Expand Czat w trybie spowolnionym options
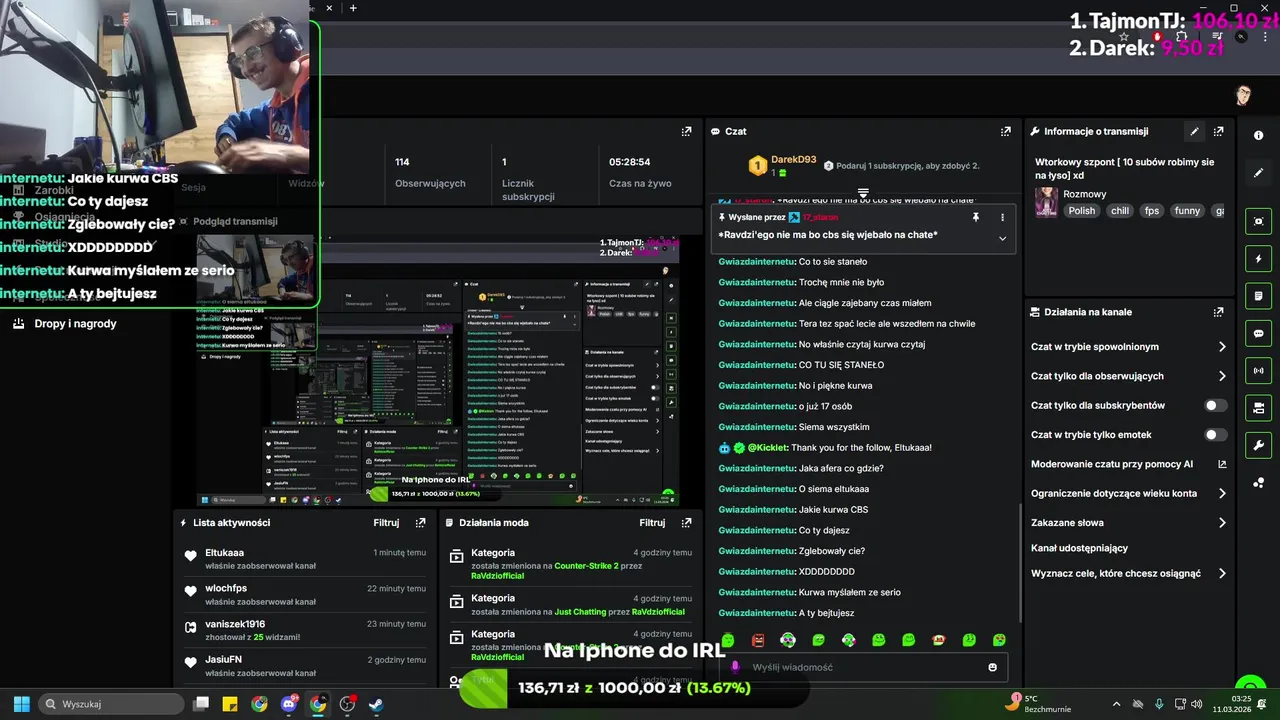The height and width of the screenshot is (720, 1280). click(x=1222, y=347)
